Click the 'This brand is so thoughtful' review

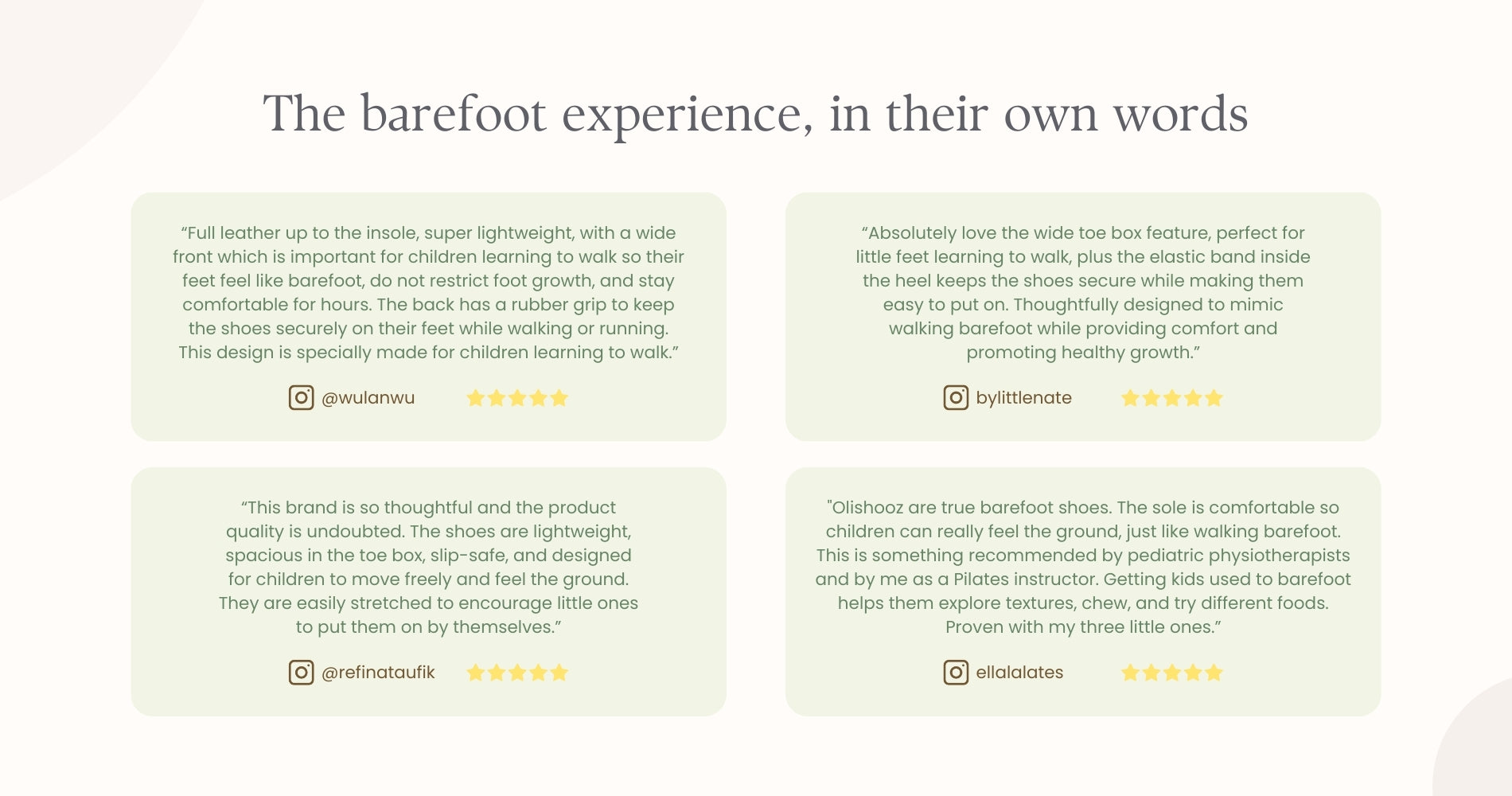pos(428,567)
